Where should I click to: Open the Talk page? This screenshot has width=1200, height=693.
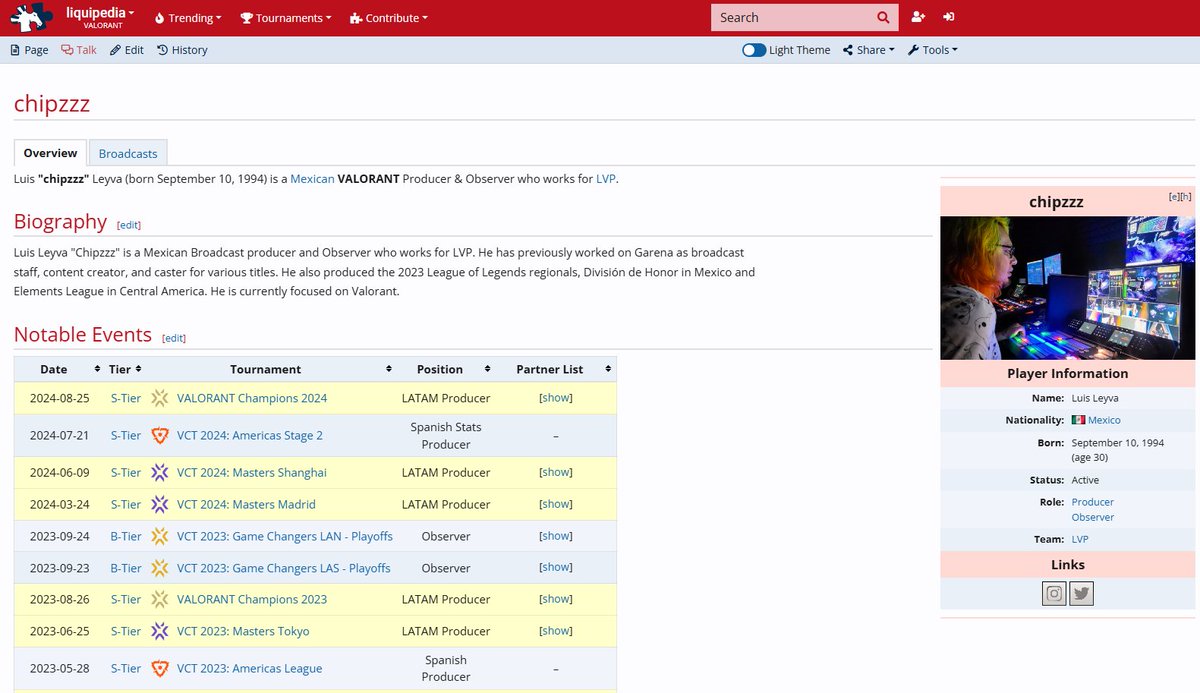coord(79,50)
